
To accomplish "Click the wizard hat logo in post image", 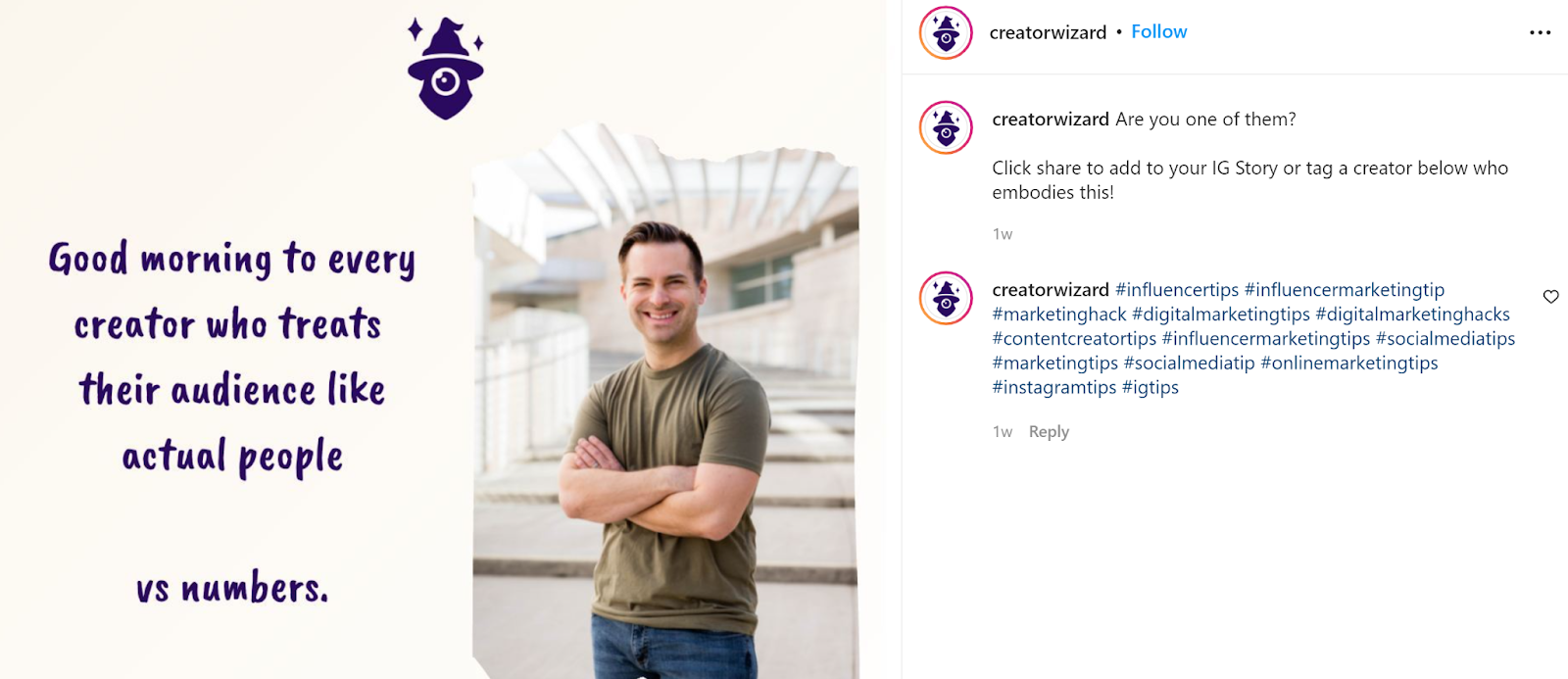I will tap(446, 69).
